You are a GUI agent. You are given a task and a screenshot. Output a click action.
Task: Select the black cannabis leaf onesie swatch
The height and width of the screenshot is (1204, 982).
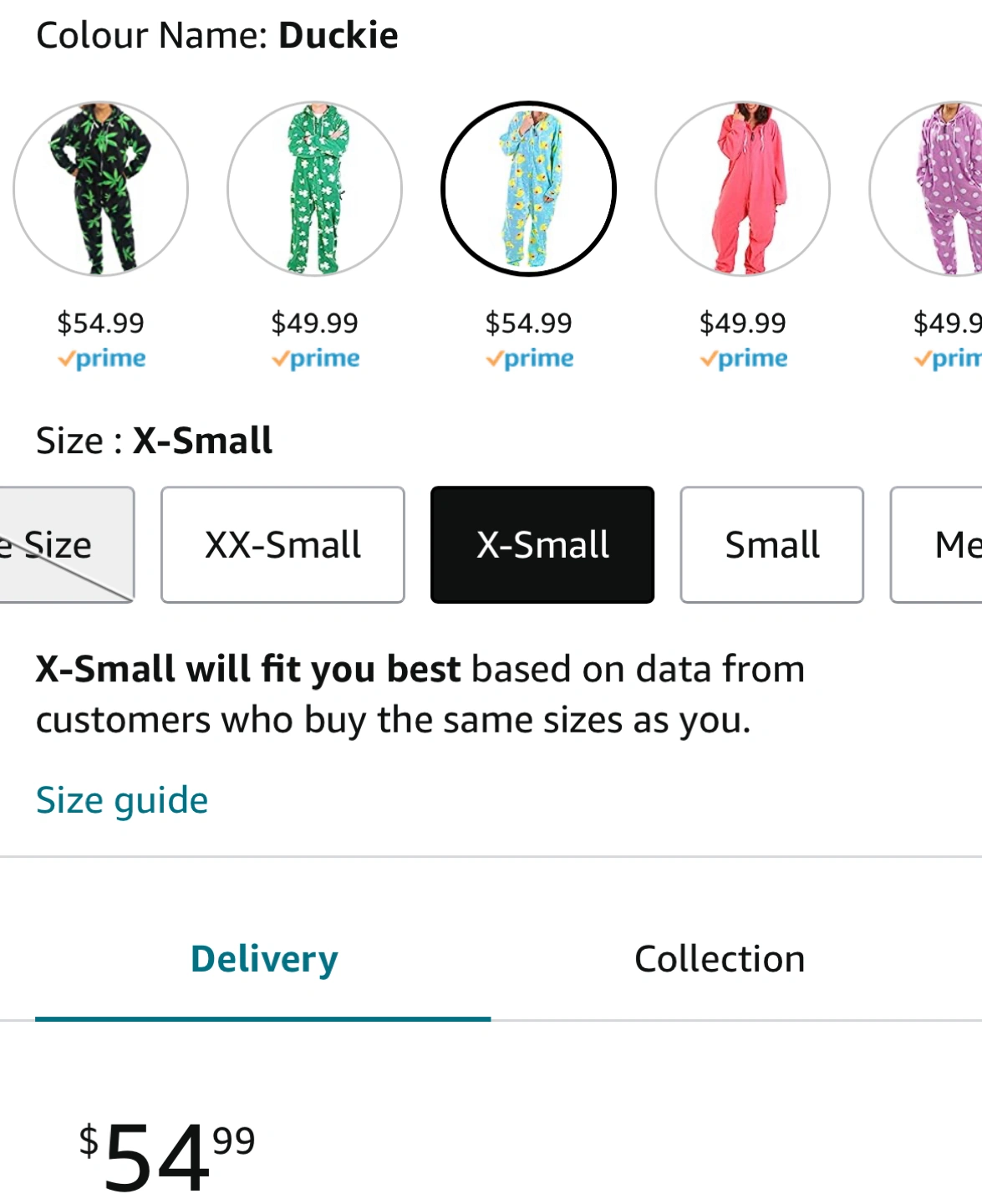point(100,189)
